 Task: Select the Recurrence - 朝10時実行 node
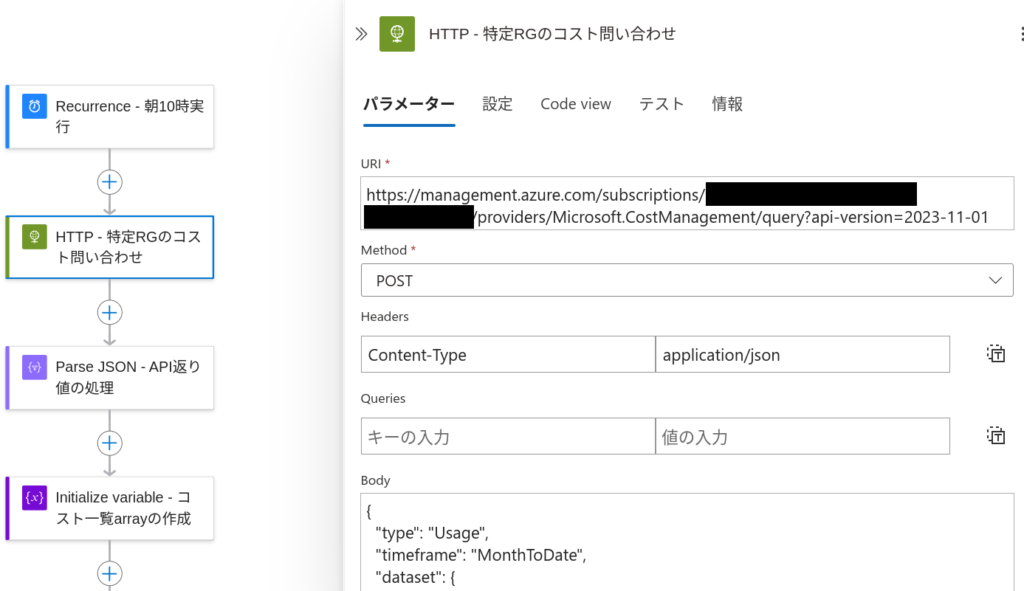coord(110,116)
